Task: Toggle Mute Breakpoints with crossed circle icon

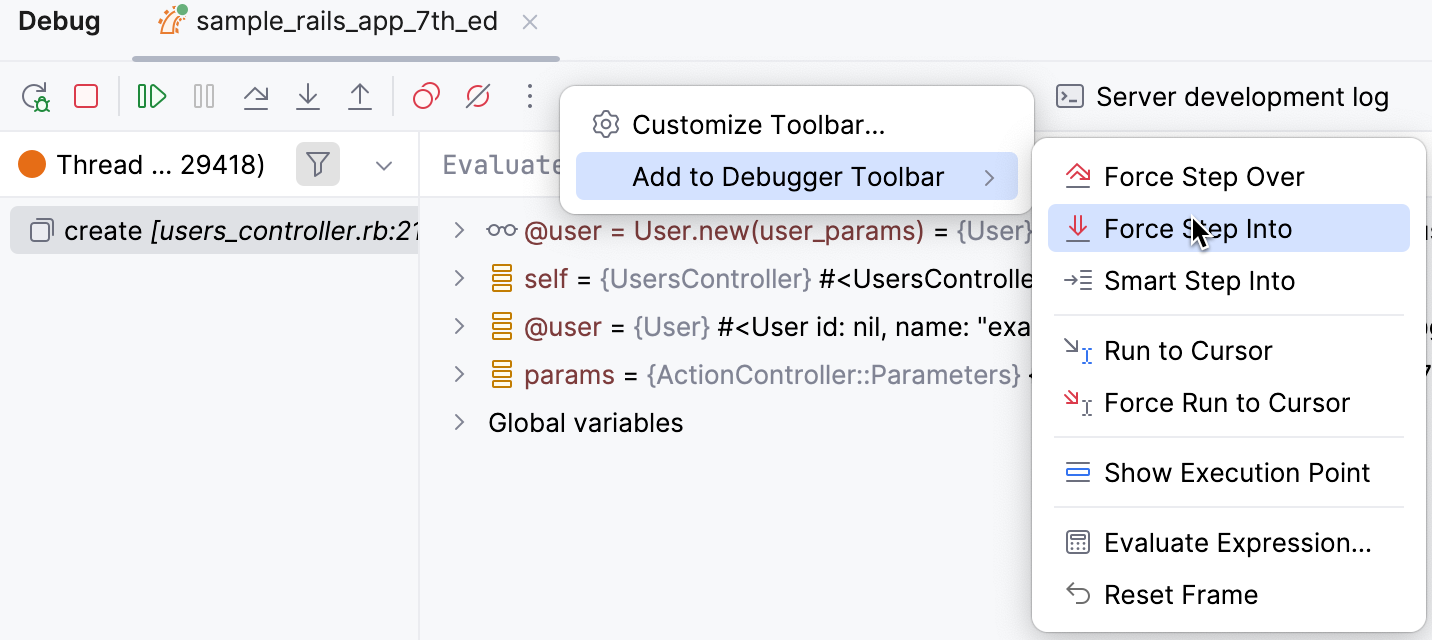Action: (477, 96)
